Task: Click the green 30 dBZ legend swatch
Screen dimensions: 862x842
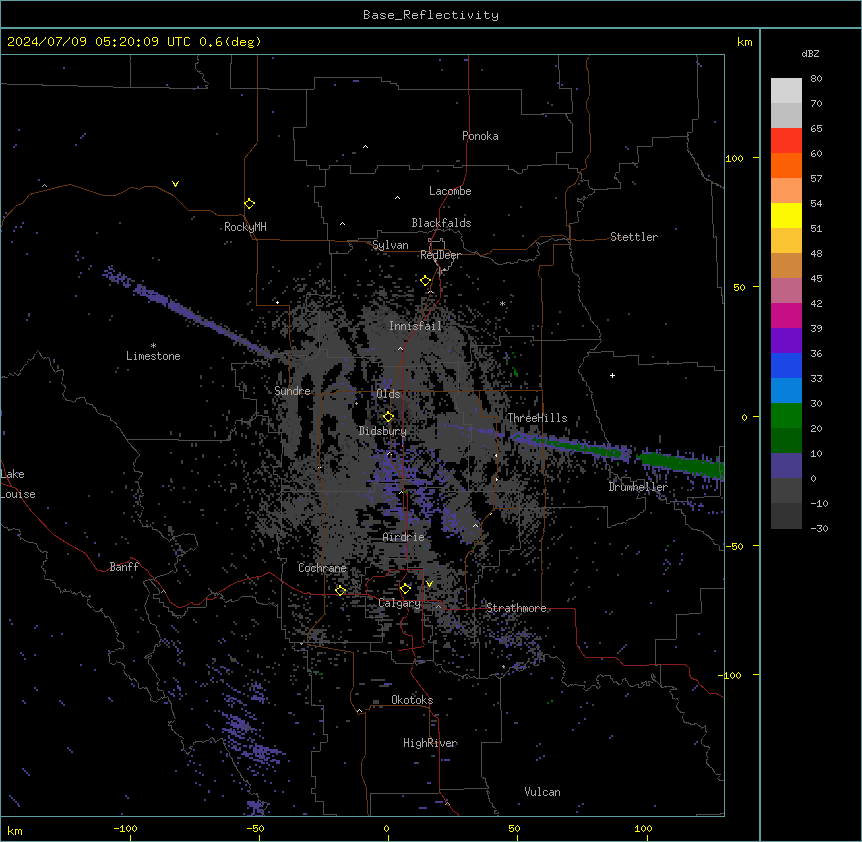Action: click(x=786, y=416)
